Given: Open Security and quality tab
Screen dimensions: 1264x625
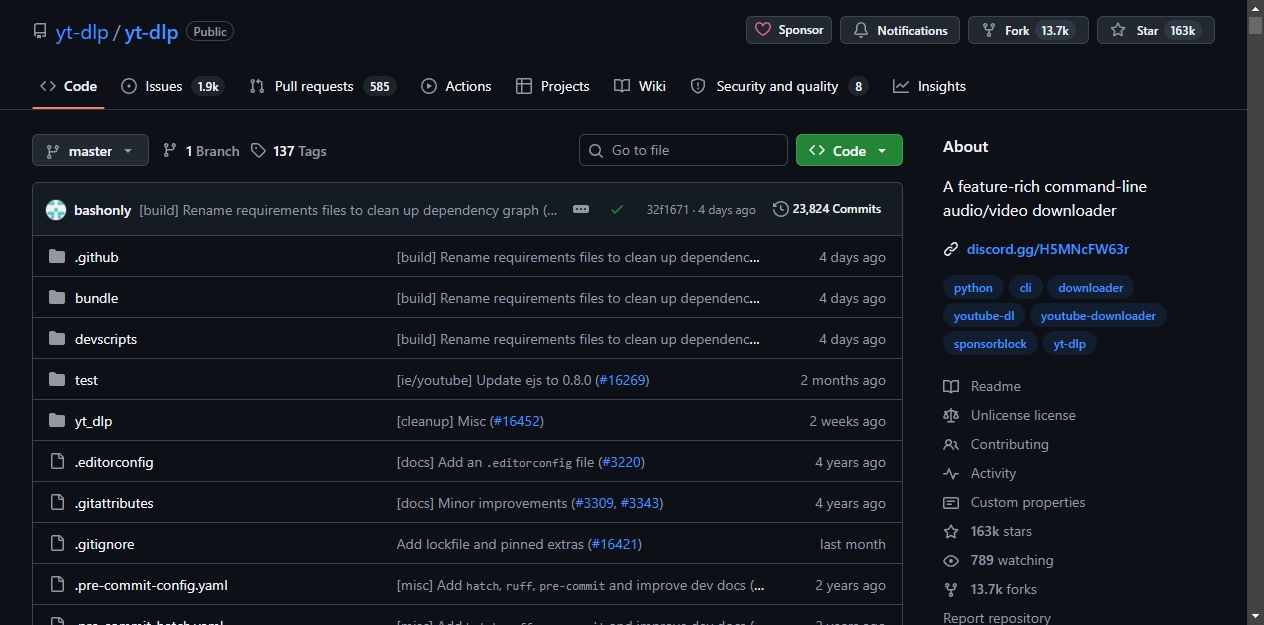Looking at the screenshot, I should click(x=779, y=86).
